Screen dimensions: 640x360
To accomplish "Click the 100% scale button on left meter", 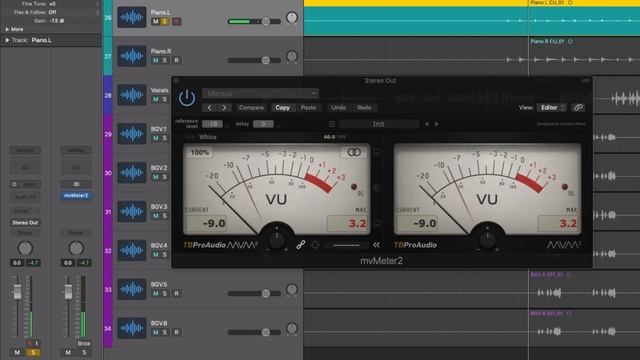I will click(x=200, y=152).
